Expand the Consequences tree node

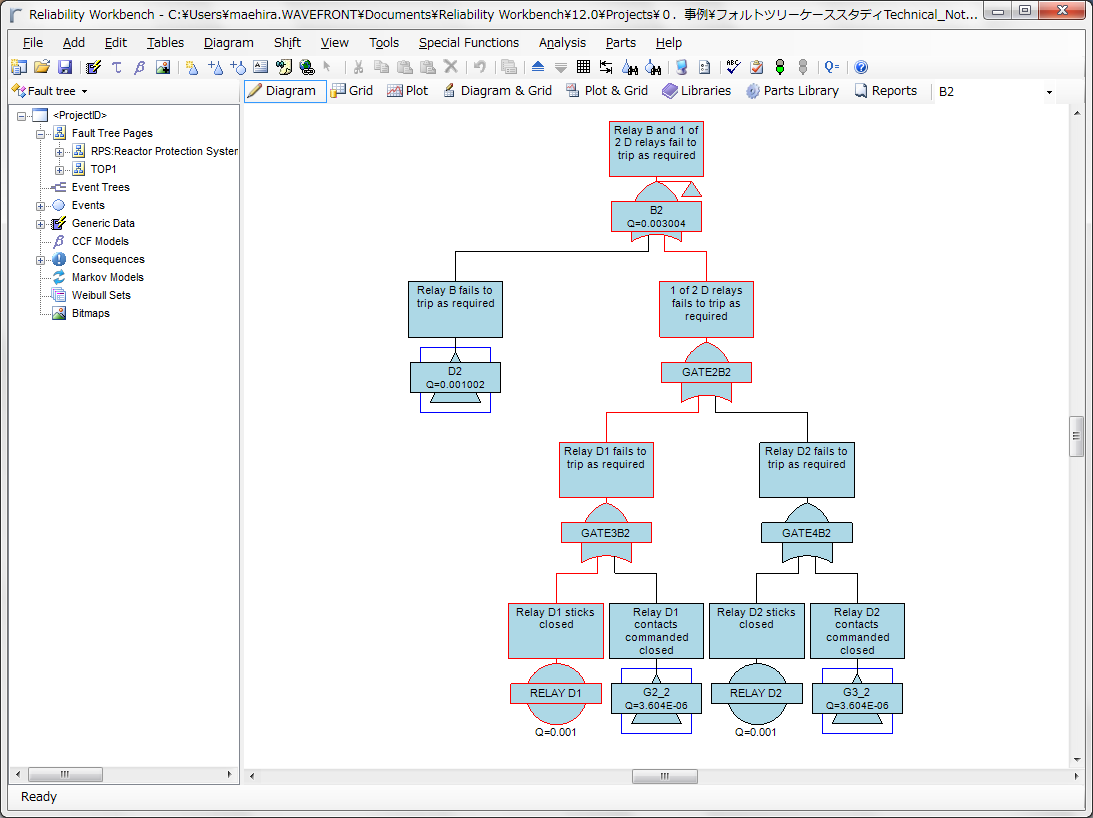tap(40, 260)
